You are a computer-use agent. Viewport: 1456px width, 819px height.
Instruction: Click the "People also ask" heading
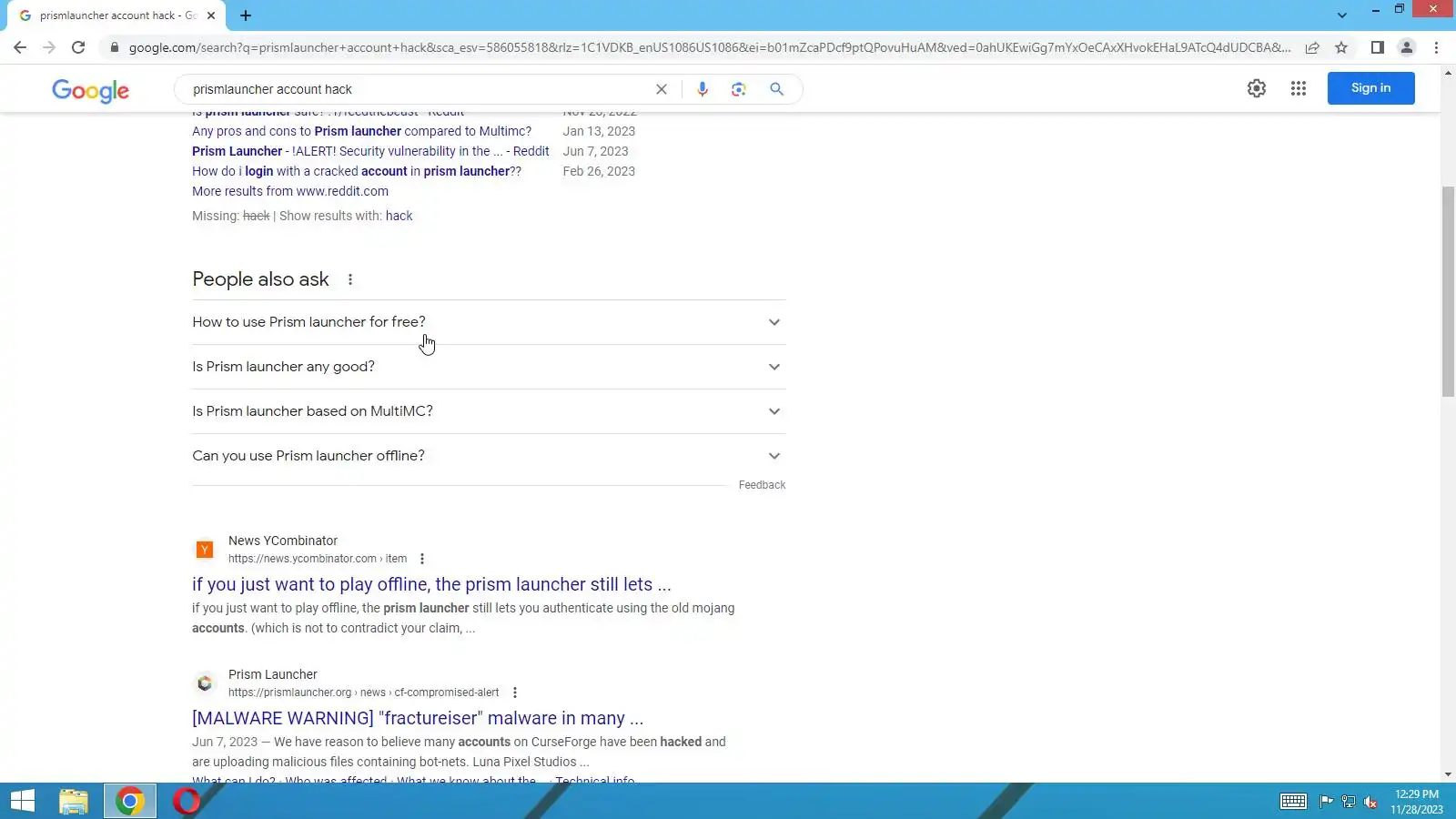[x=260, y=279]
